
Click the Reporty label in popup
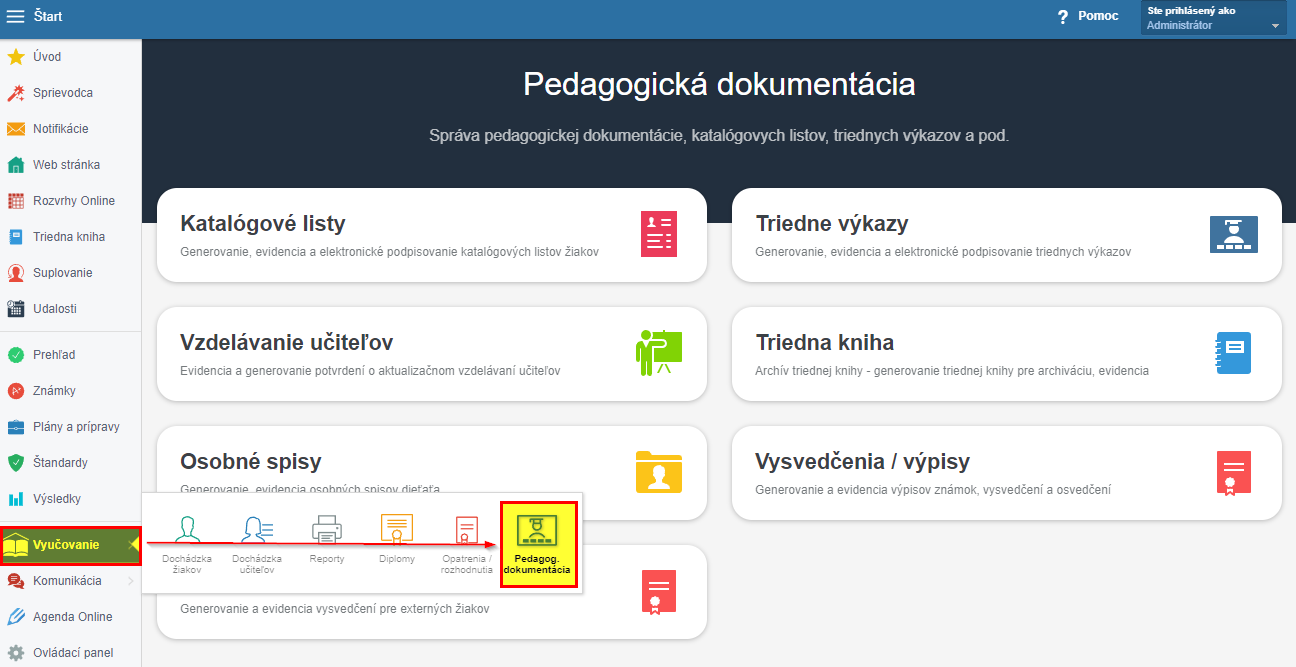(x=327, y=559)
